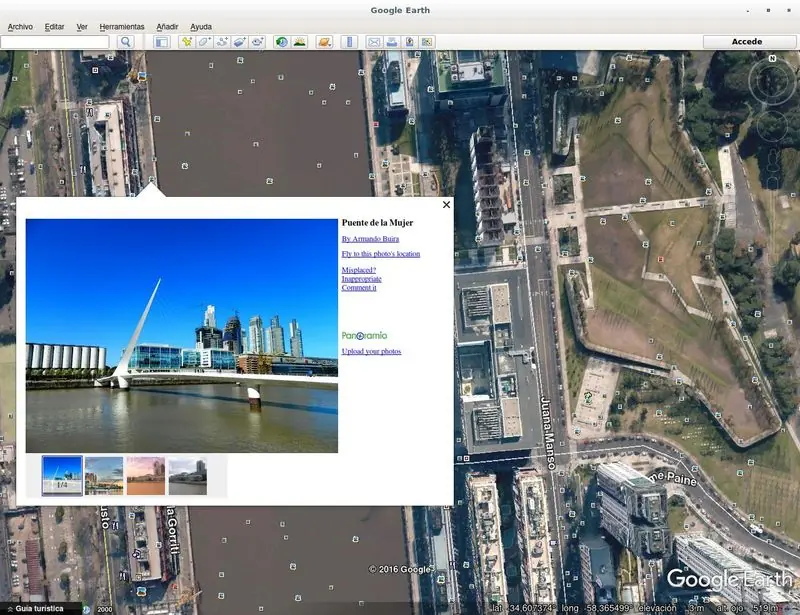Open the Añadir menu
The image size is (800, 615).
167,27
